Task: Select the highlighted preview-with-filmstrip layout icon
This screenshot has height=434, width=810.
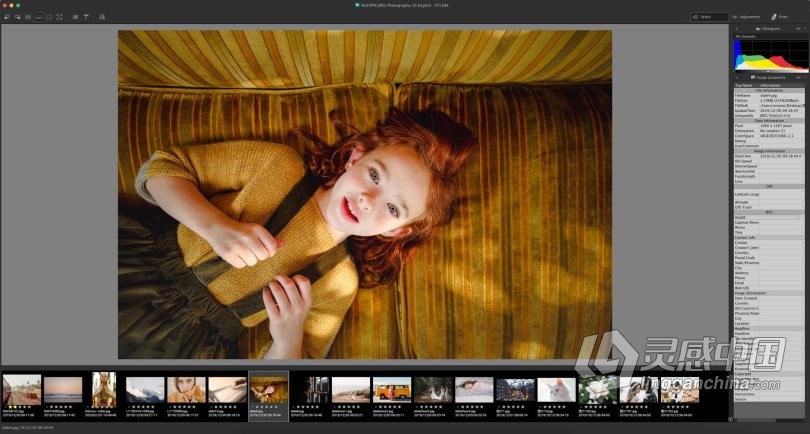Action: (x=38, y=17)
